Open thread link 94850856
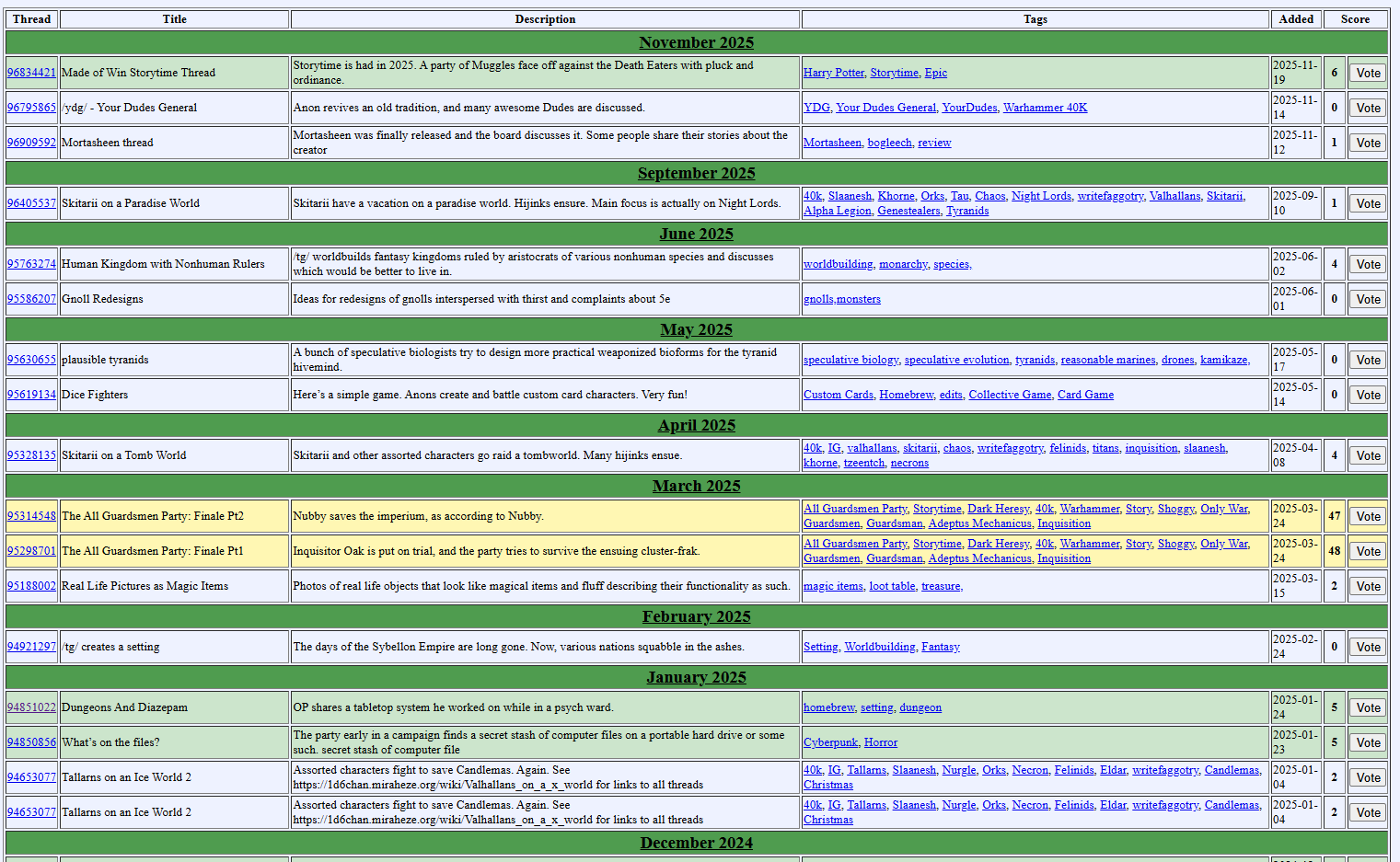1400x862 pixels. click(31, 742)
